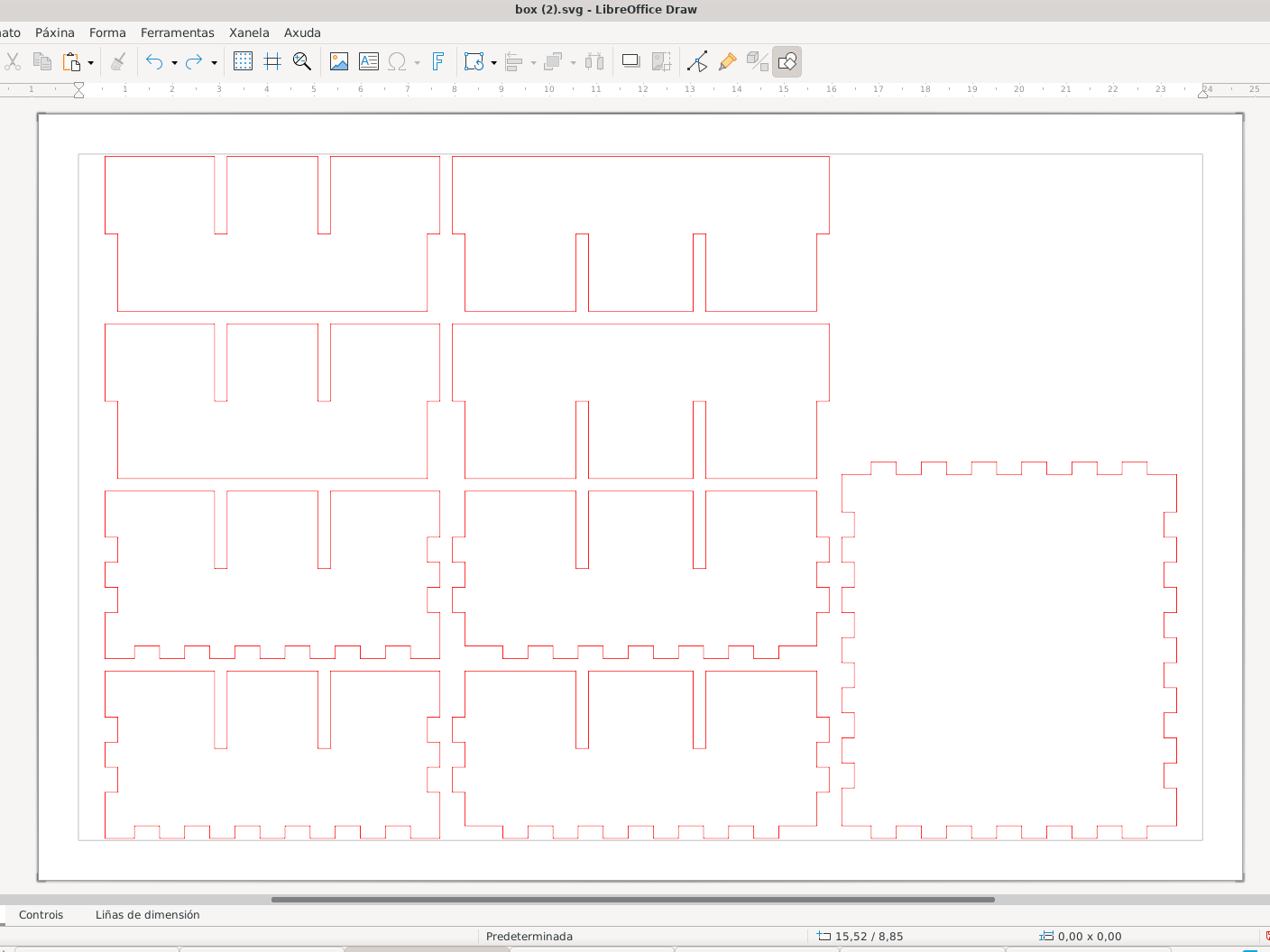This screenshot has height=952, width=1270.
Task: Insert an image from file
Action: click(x=339, y=61)
